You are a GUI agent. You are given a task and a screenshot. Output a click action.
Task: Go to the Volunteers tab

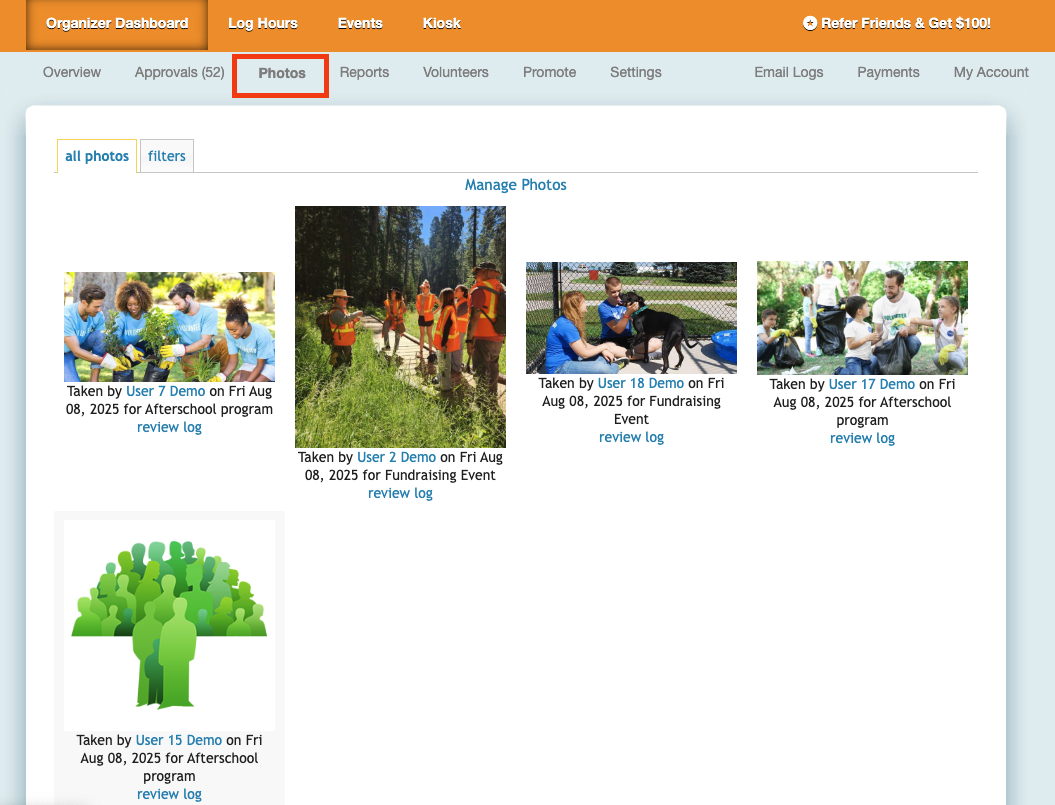point(456,73)
